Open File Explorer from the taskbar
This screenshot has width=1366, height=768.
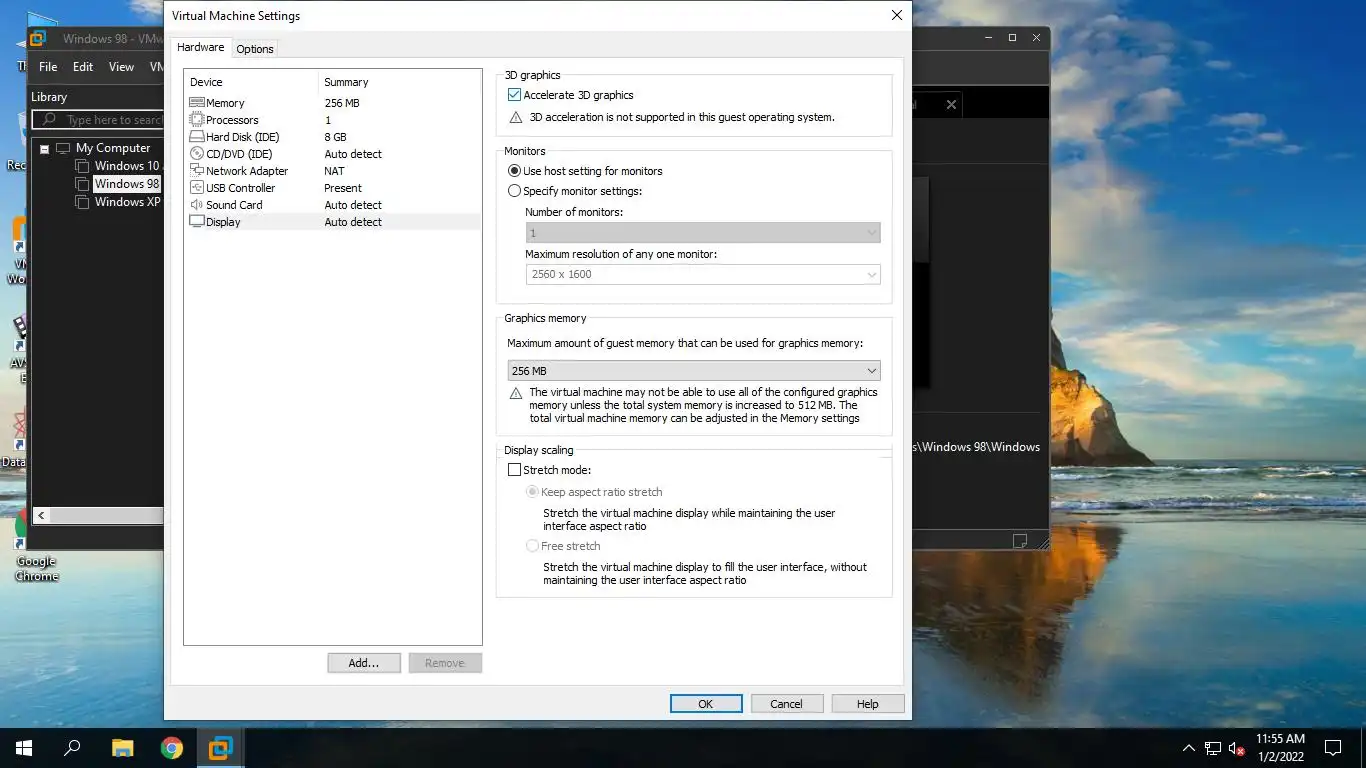pyautogui.click(x=122, y=748)
